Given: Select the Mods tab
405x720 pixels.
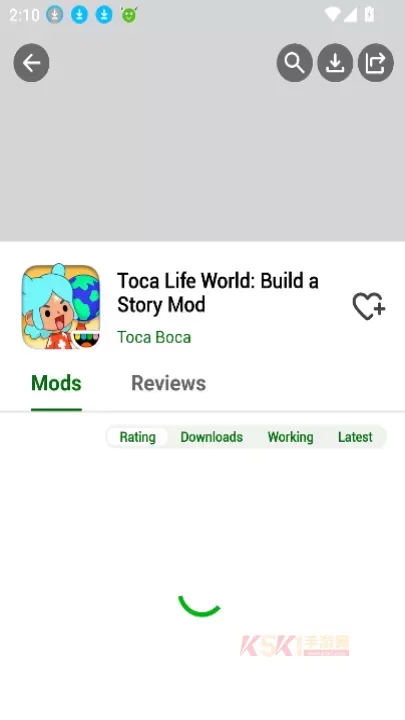Looking at the screenshot, I should pyautogui.click(x=56, y=383).
